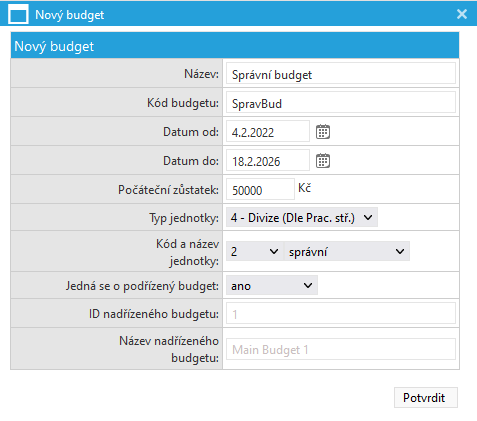Click the Počáteční zůstatek: label

pos(168,190)
